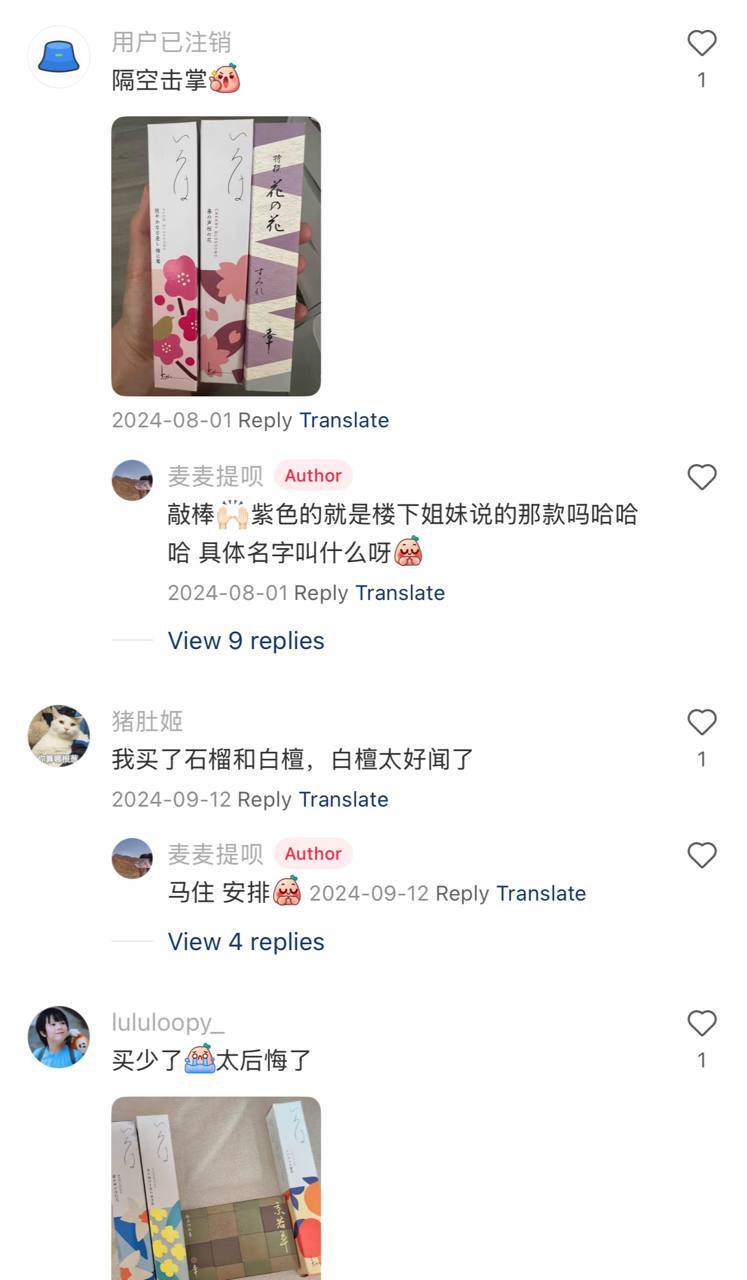Screen dimensions: 747x1280
Task: Reply to the author's 紫色 comment
Action: [321, 593]
